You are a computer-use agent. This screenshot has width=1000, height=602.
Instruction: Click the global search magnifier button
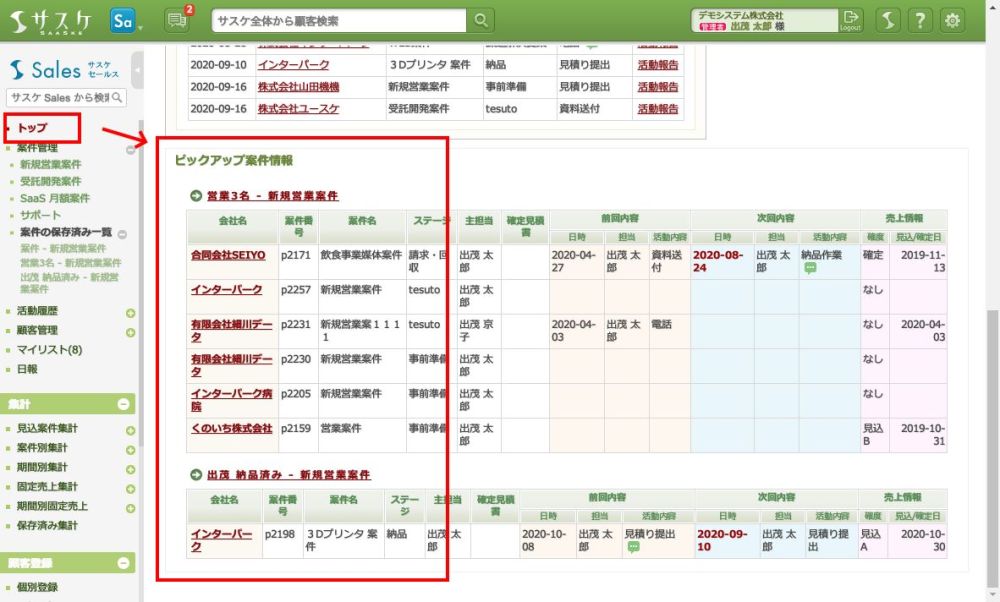(x=482, y=20)
